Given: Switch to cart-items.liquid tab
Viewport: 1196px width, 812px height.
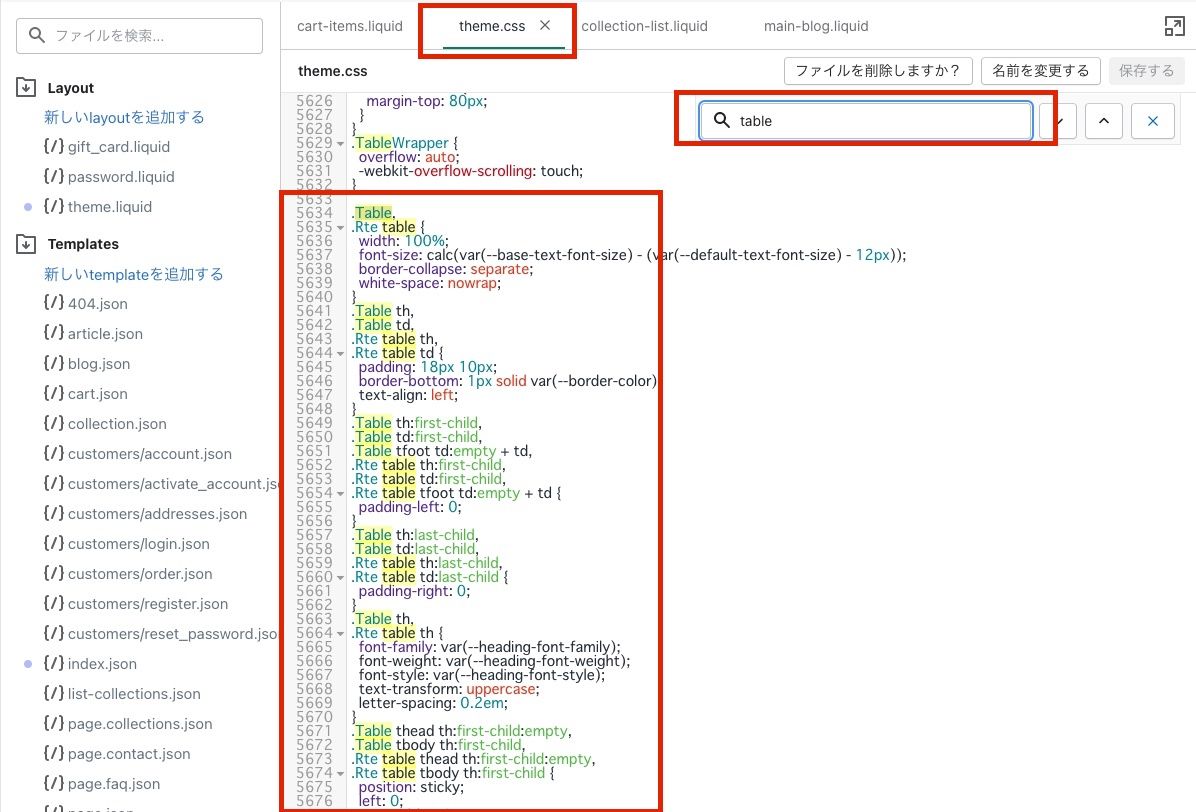Looking at the screenshot, I should tap(349, 26).
